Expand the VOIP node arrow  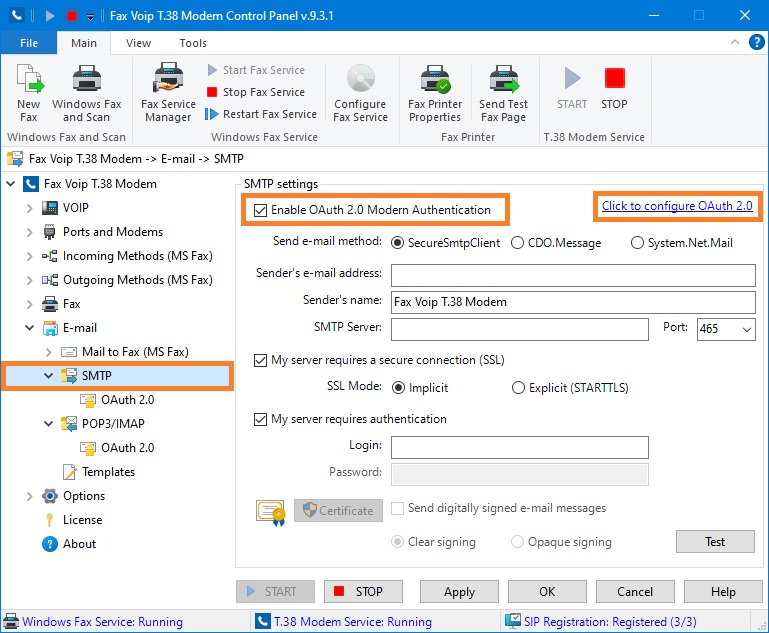29,208
